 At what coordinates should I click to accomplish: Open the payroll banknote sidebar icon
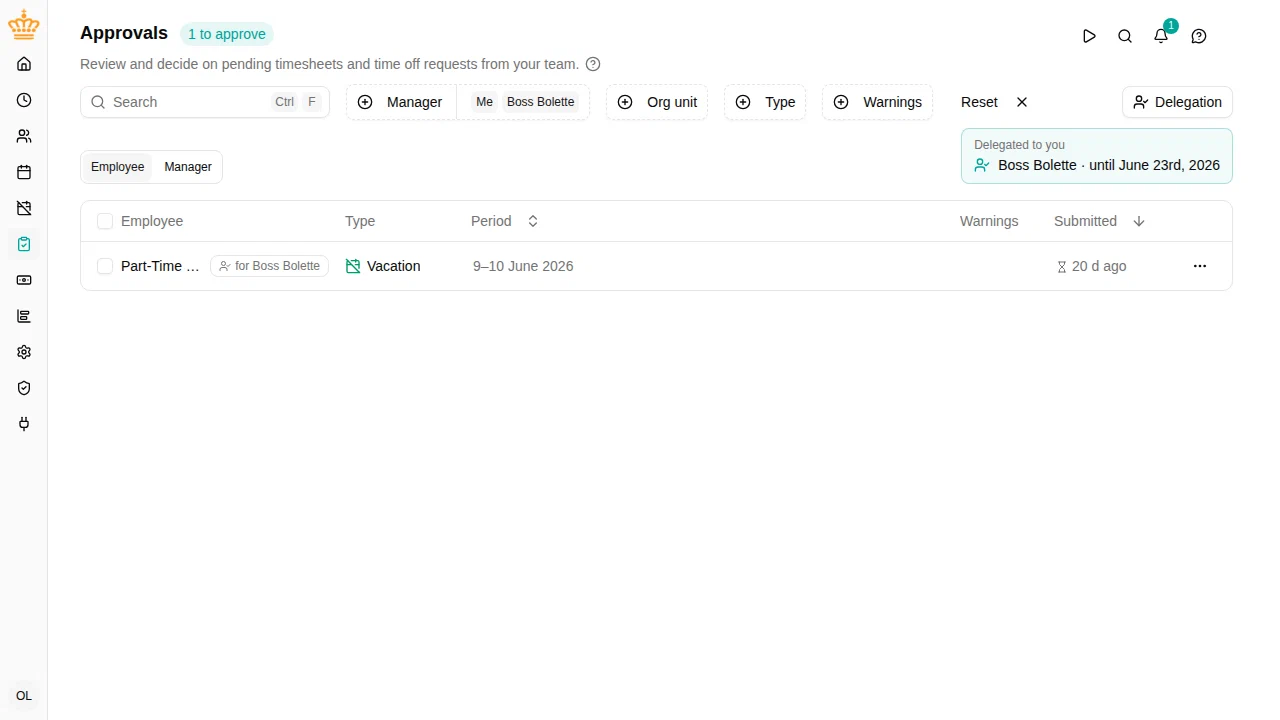(x=24, y=280)
